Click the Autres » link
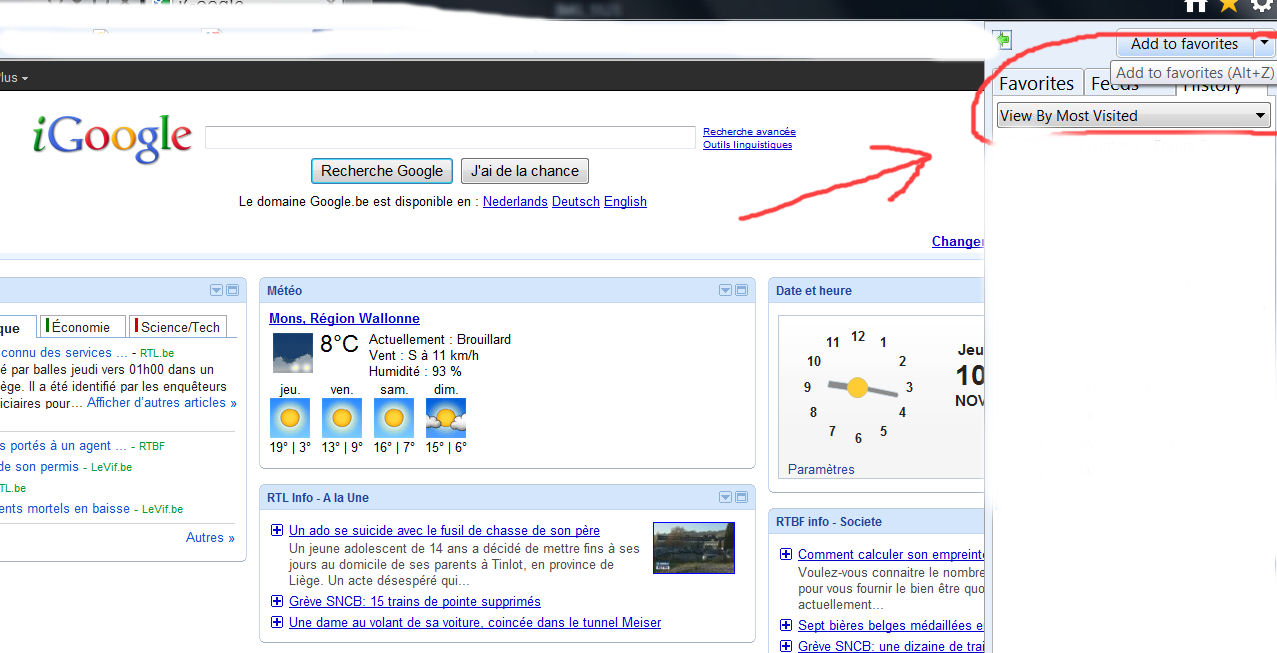1277x653 pixels. (x=210, y=538)
